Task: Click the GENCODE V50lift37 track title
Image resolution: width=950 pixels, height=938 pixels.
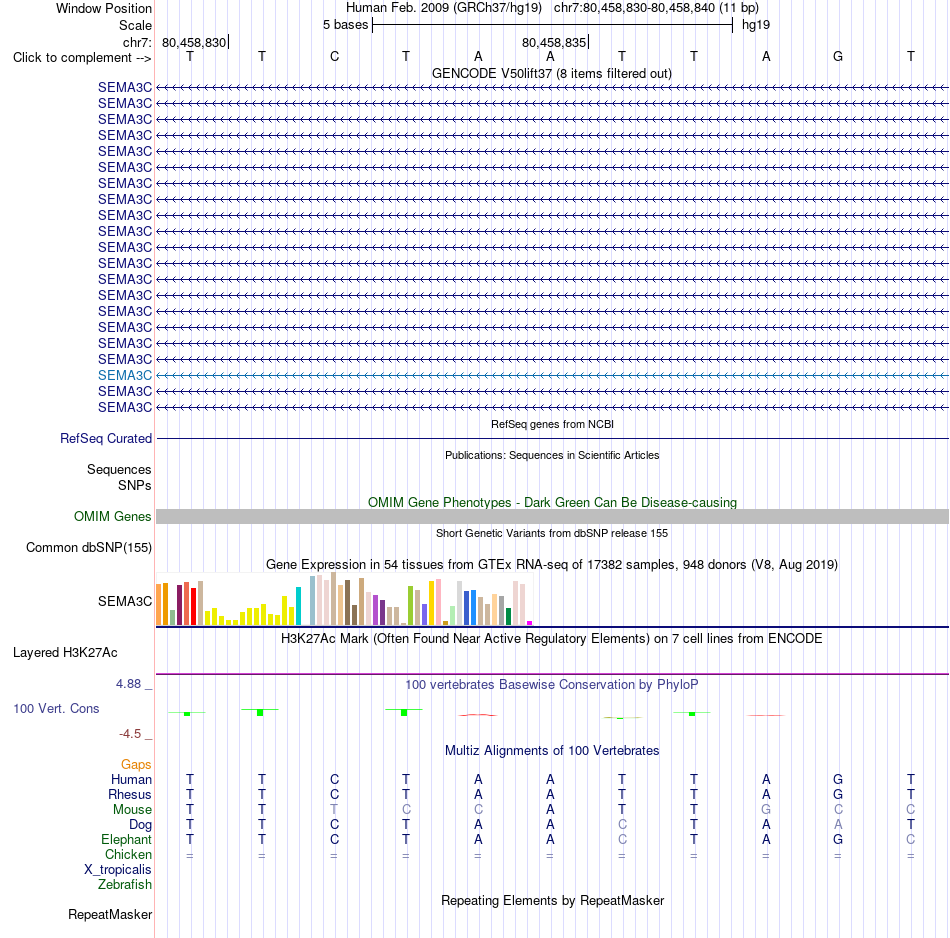Action: 551,73
